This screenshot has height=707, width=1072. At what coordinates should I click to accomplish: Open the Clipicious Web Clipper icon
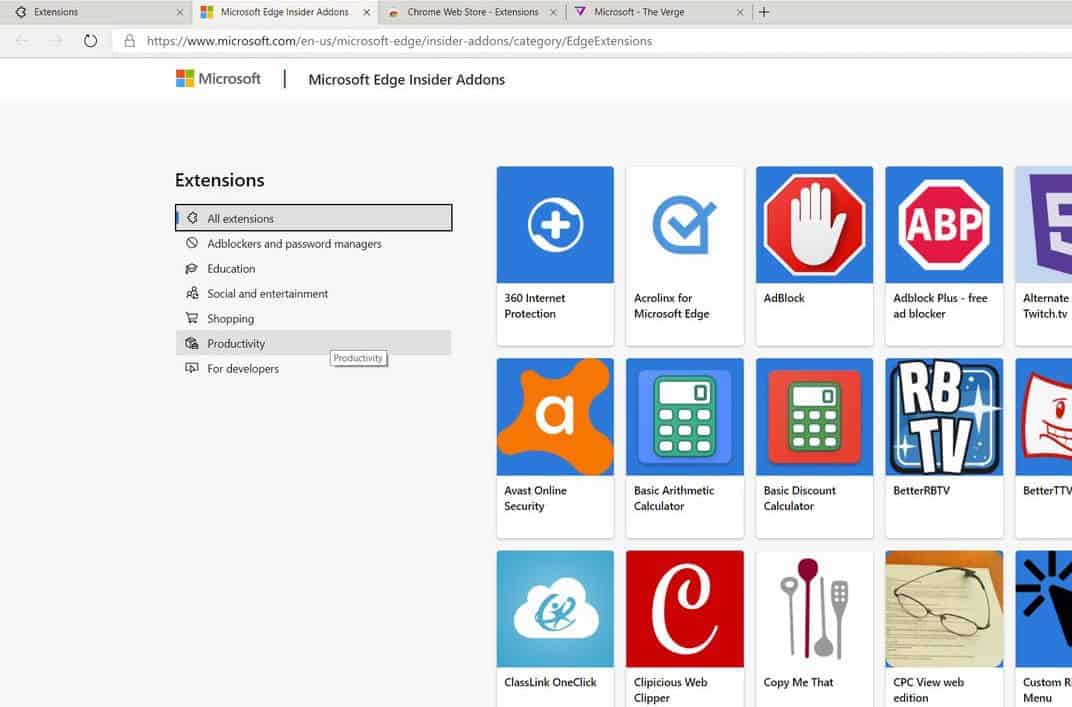point(684,608)
